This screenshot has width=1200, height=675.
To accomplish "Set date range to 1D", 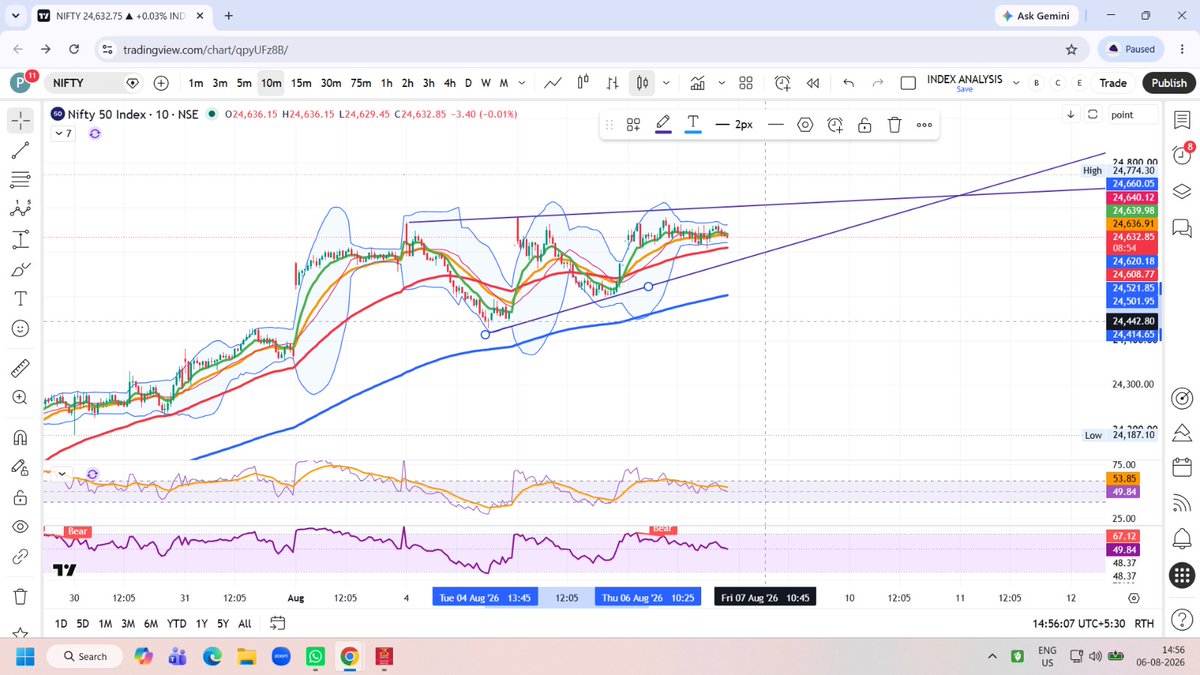I will point(61,623).
